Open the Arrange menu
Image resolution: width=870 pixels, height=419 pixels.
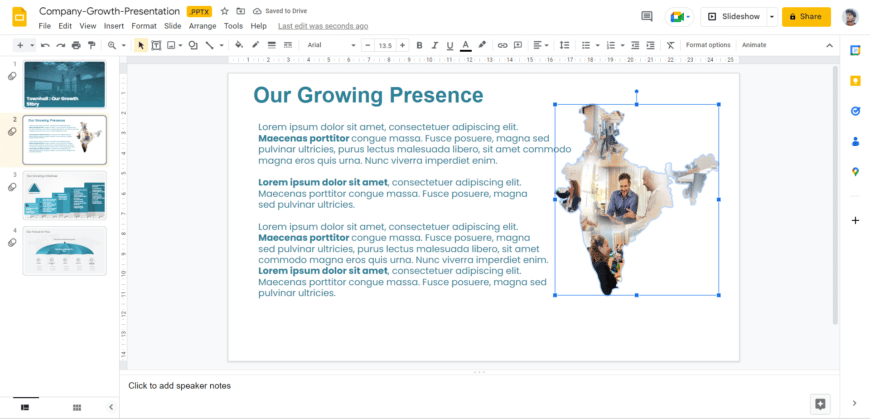tap(203, 26)
